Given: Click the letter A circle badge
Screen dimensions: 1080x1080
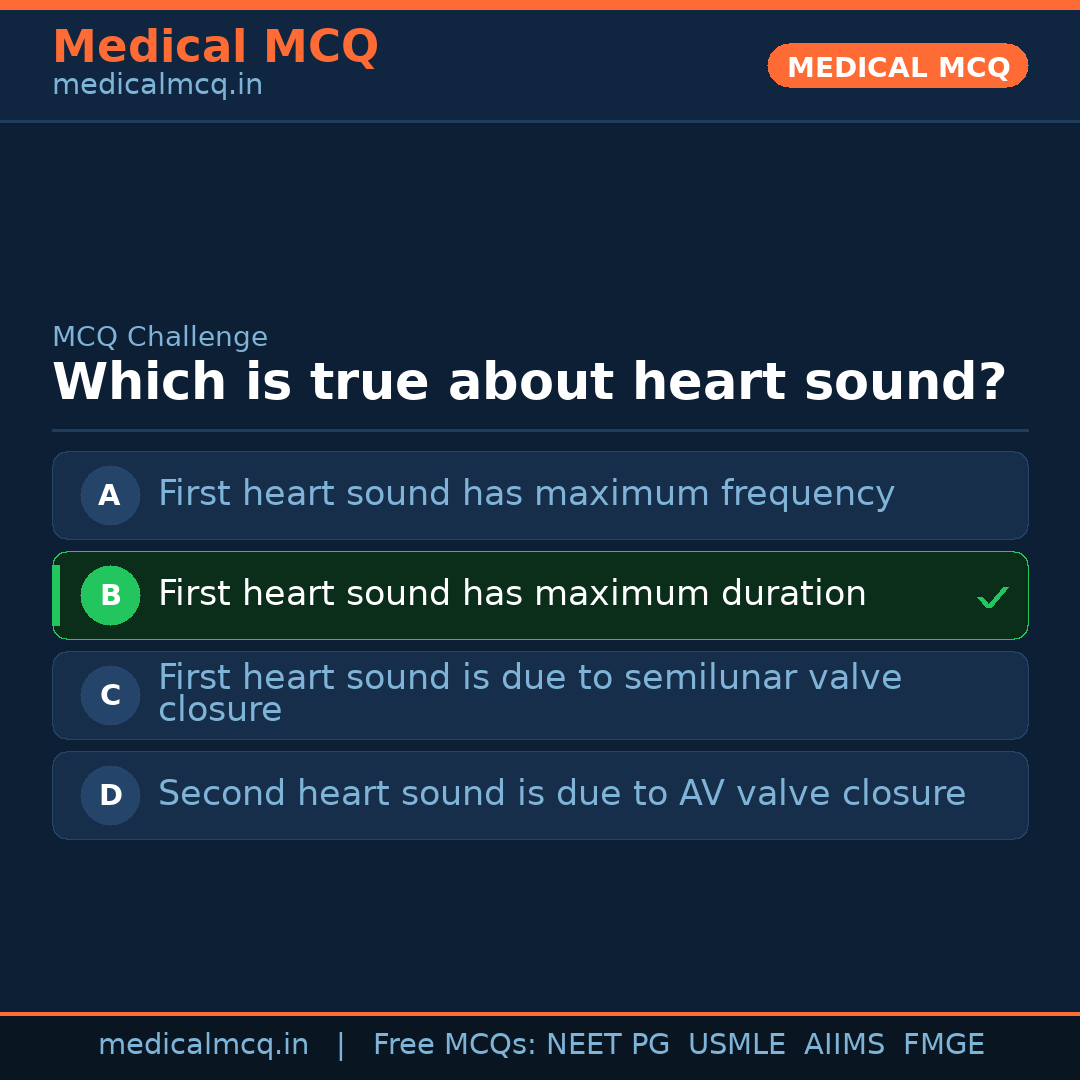Looking at the screenshot, I should (110, 495).
